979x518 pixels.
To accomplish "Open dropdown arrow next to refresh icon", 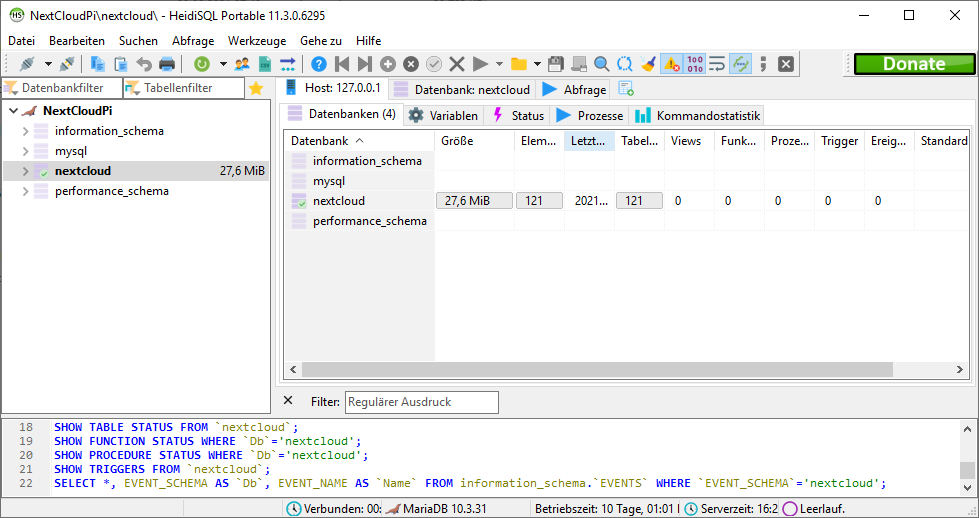I will 220,64.
